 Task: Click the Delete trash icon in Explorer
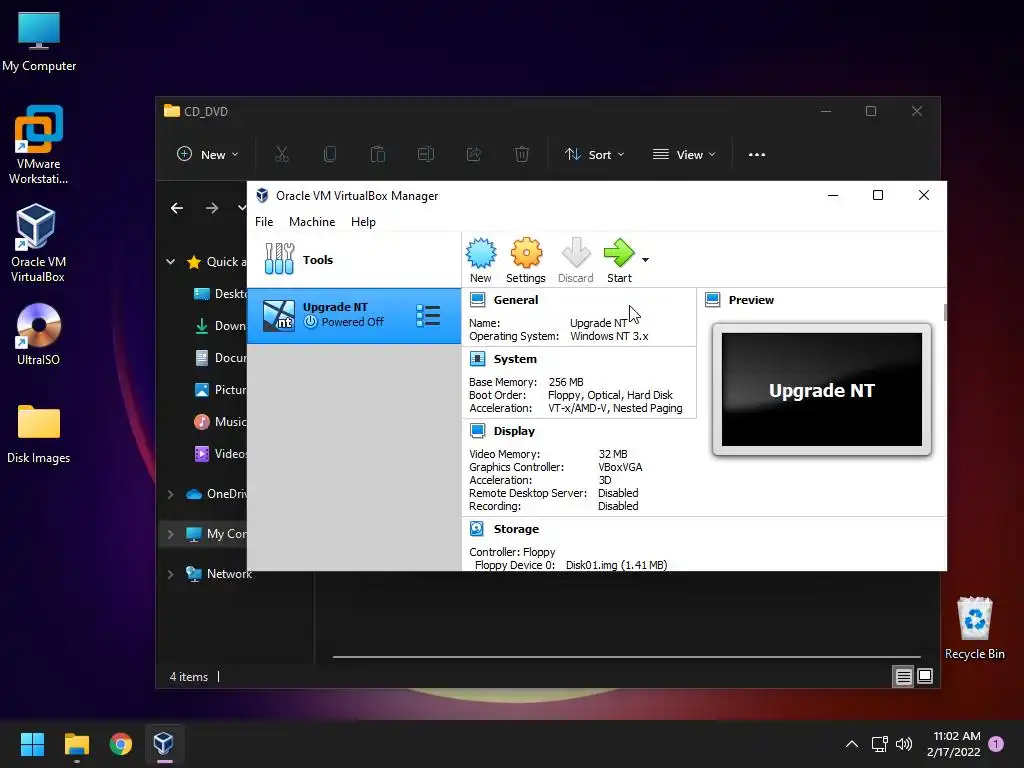pyautogui.click(x=521, y=155)
